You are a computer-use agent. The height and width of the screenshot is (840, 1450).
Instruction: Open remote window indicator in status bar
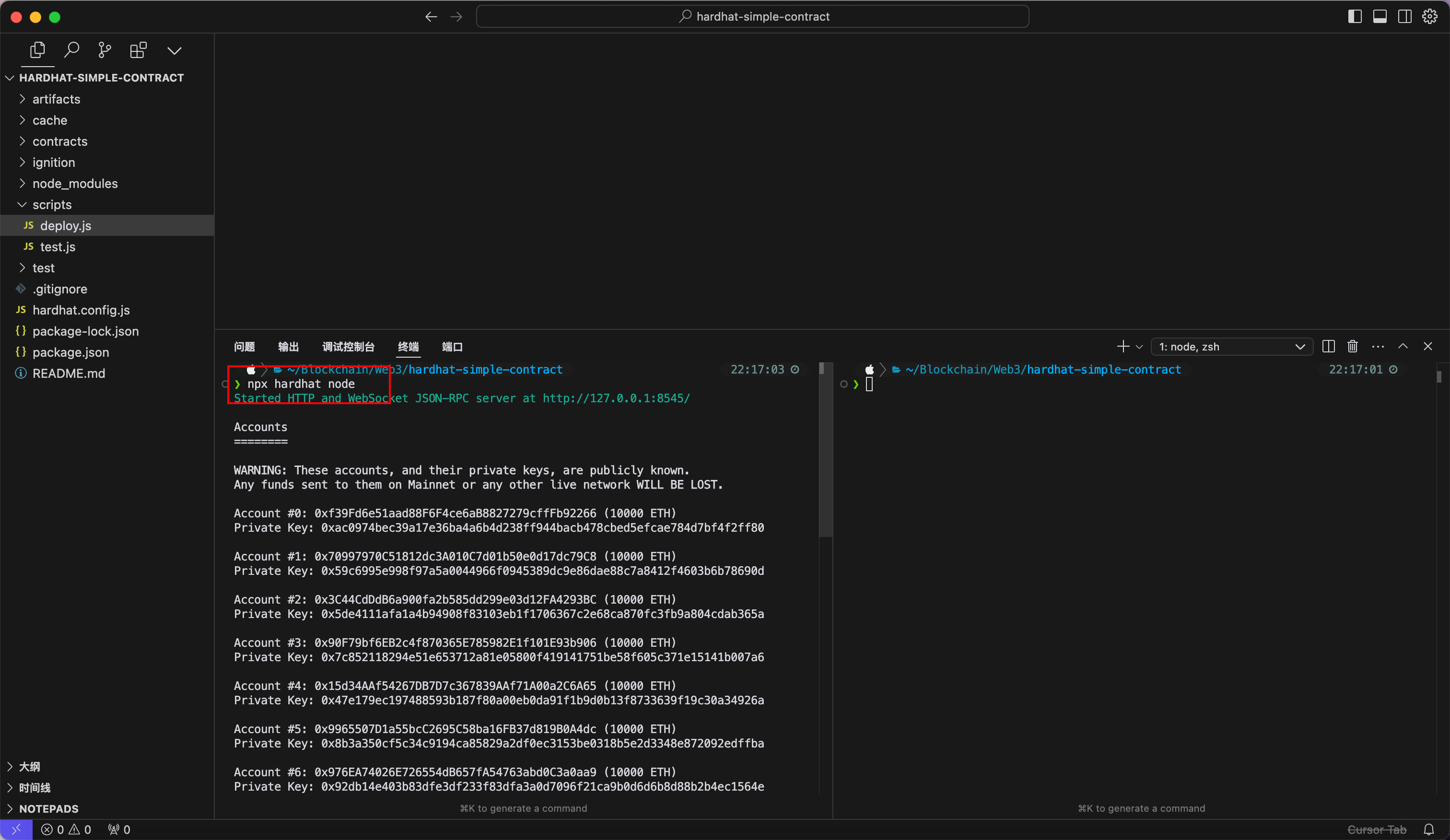pyautogui.click(x=16, y=829)
